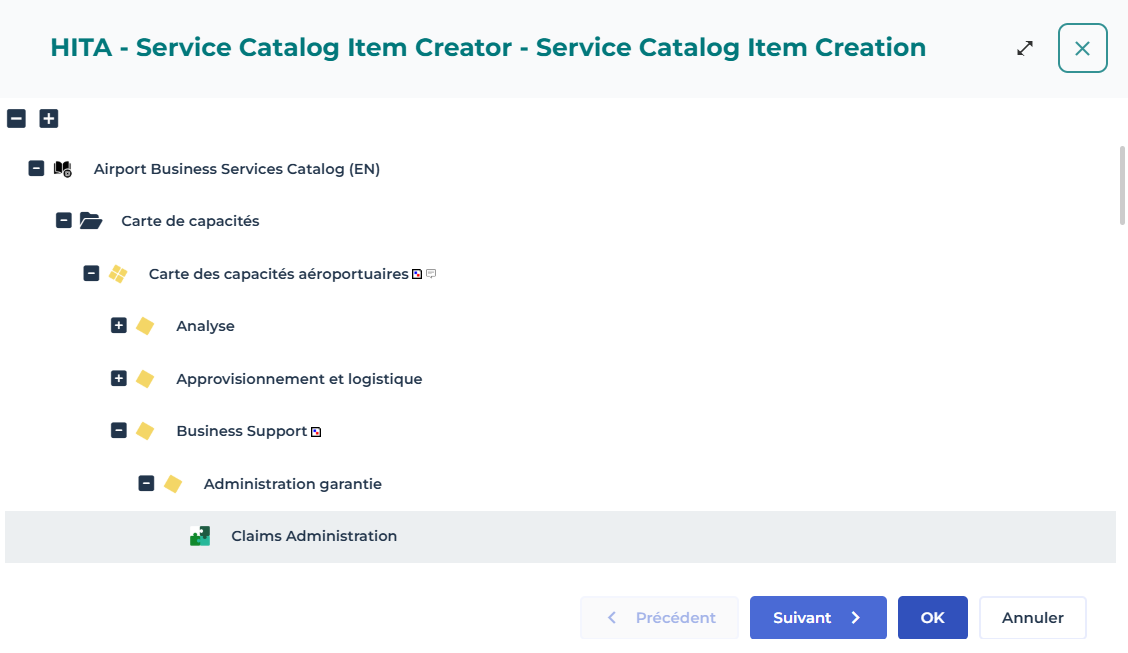Expand the dialog with the fullscreen arrows icon

(1025, 48)
